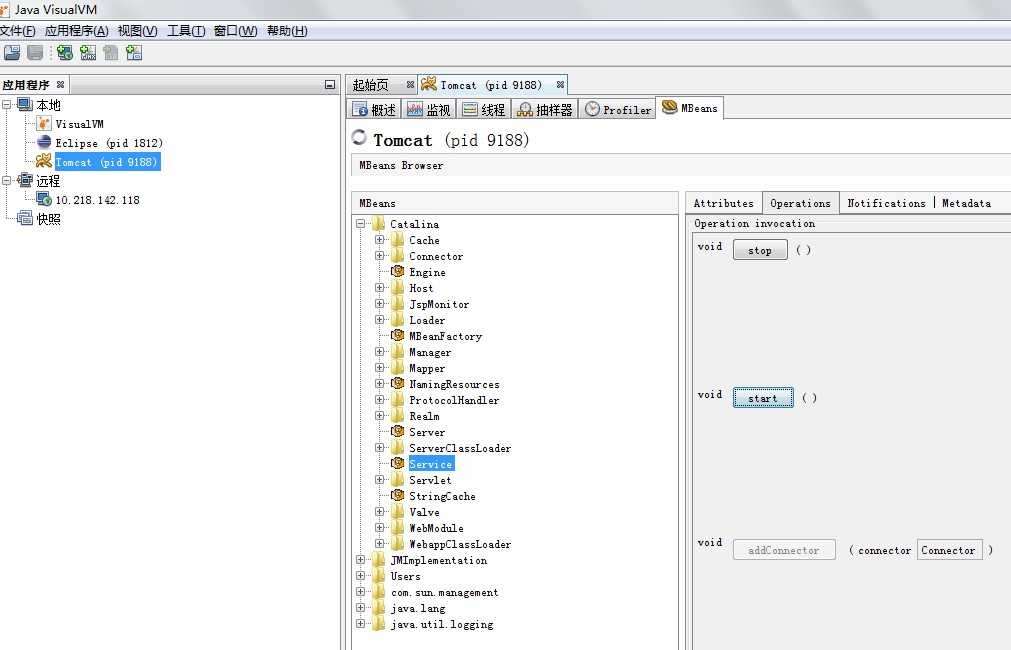Expand the ProtocolHandler folder

click(x=379, y=400)
